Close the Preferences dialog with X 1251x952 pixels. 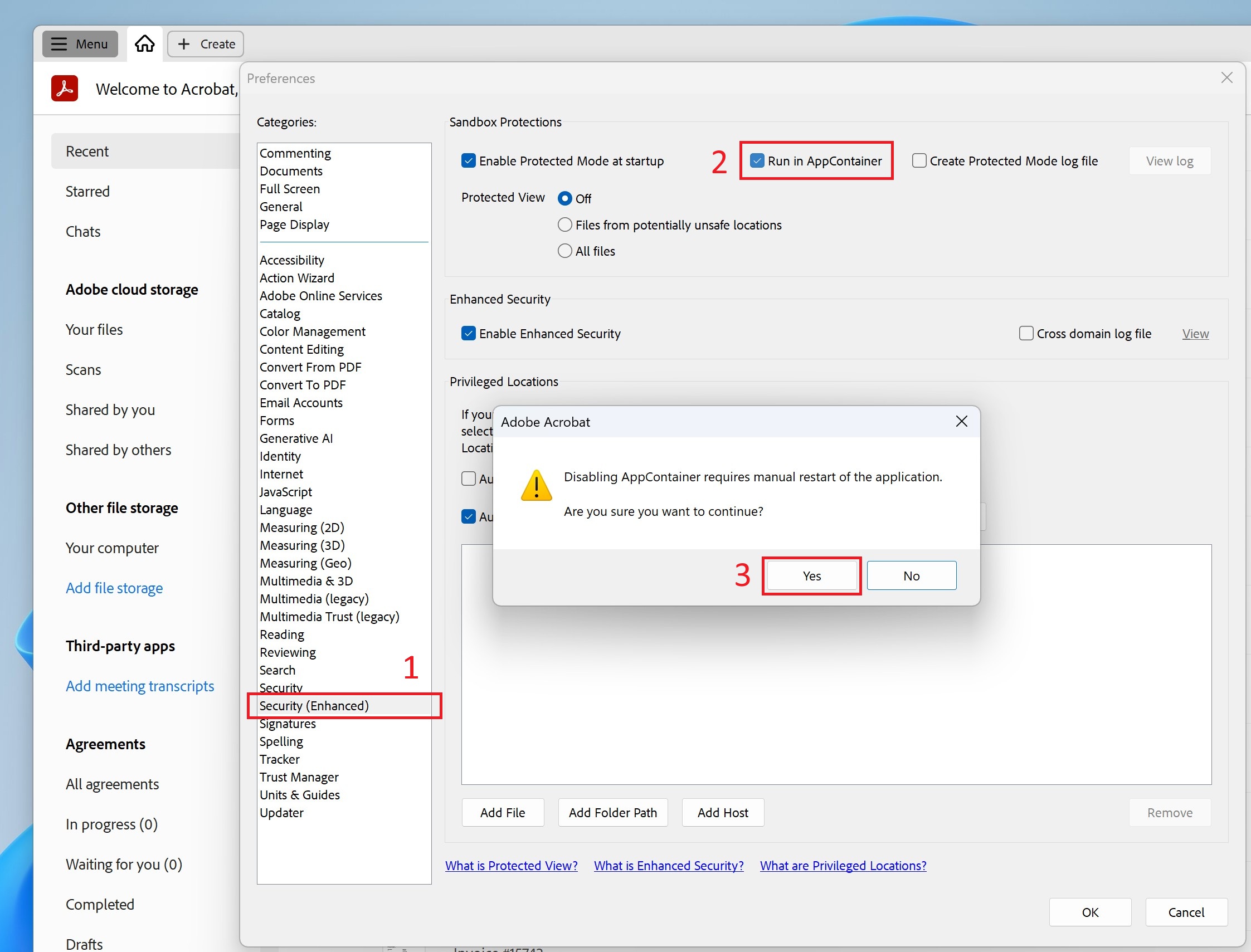(1226, 77)
